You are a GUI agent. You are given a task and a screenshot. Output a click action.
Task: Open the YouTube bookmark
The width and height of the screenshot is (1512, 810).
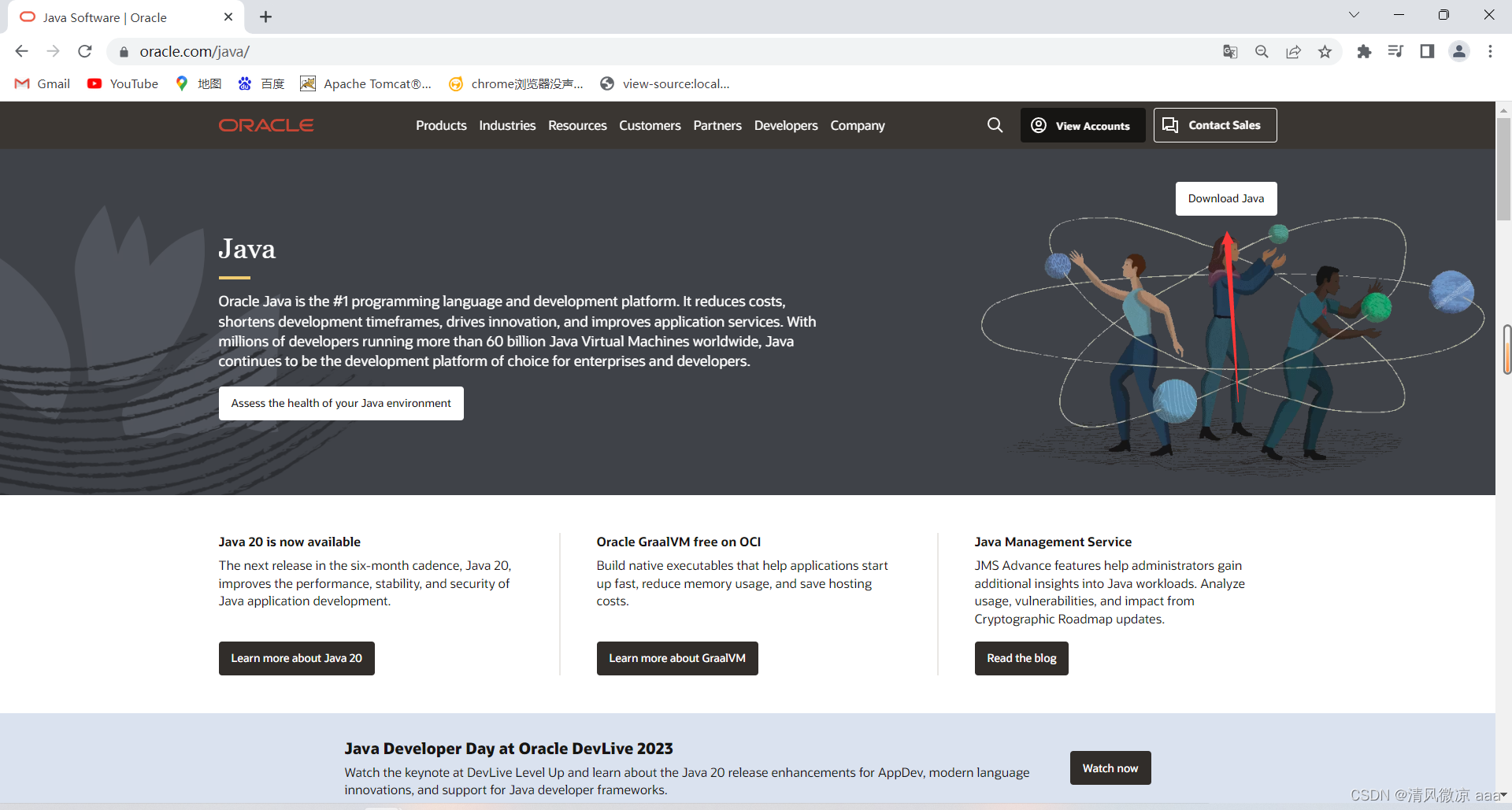[x=122, y=83]
